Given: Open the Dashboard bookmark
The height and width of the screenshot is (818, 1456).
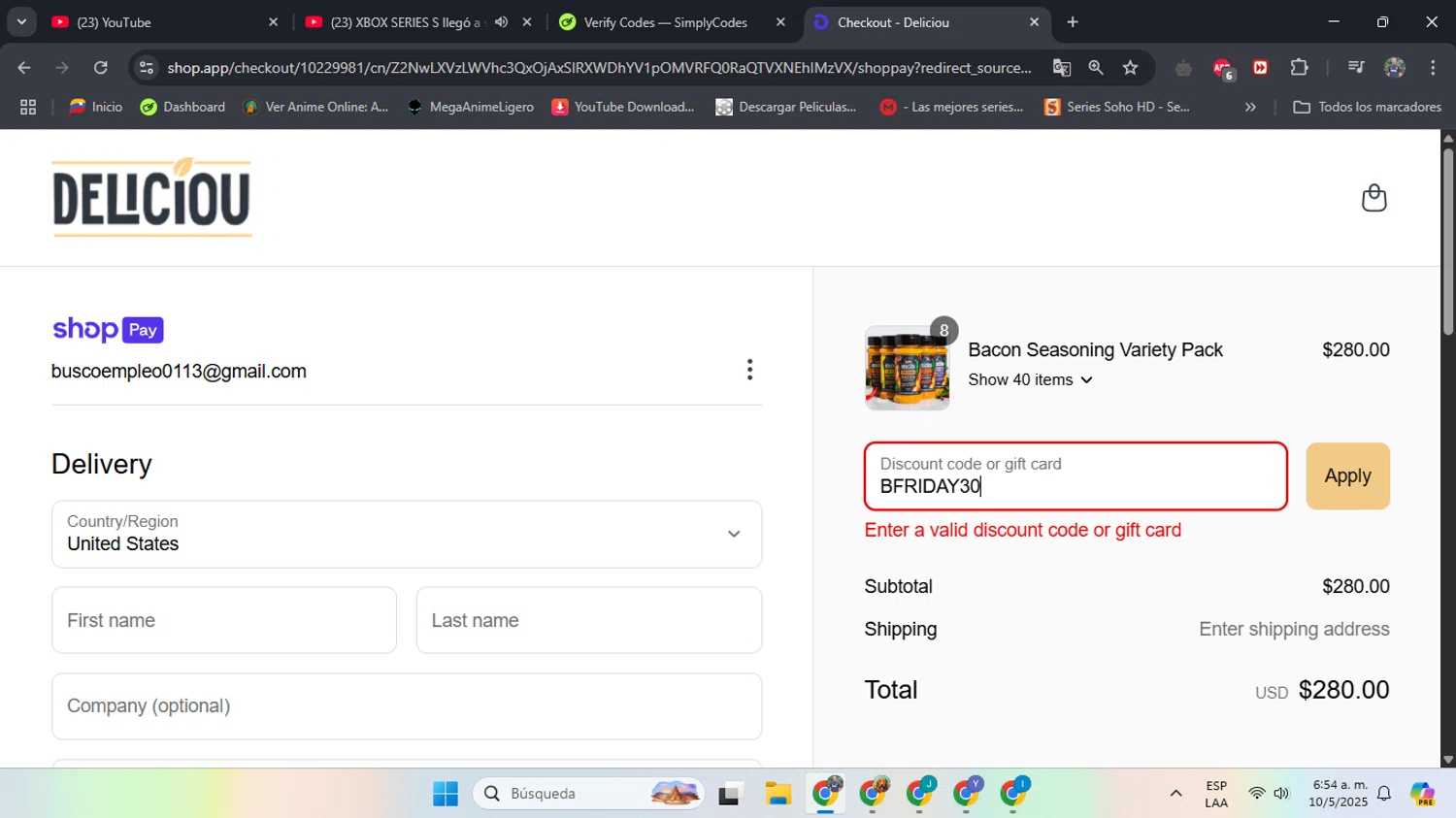Looking at the screenshot, I should 182,107.
